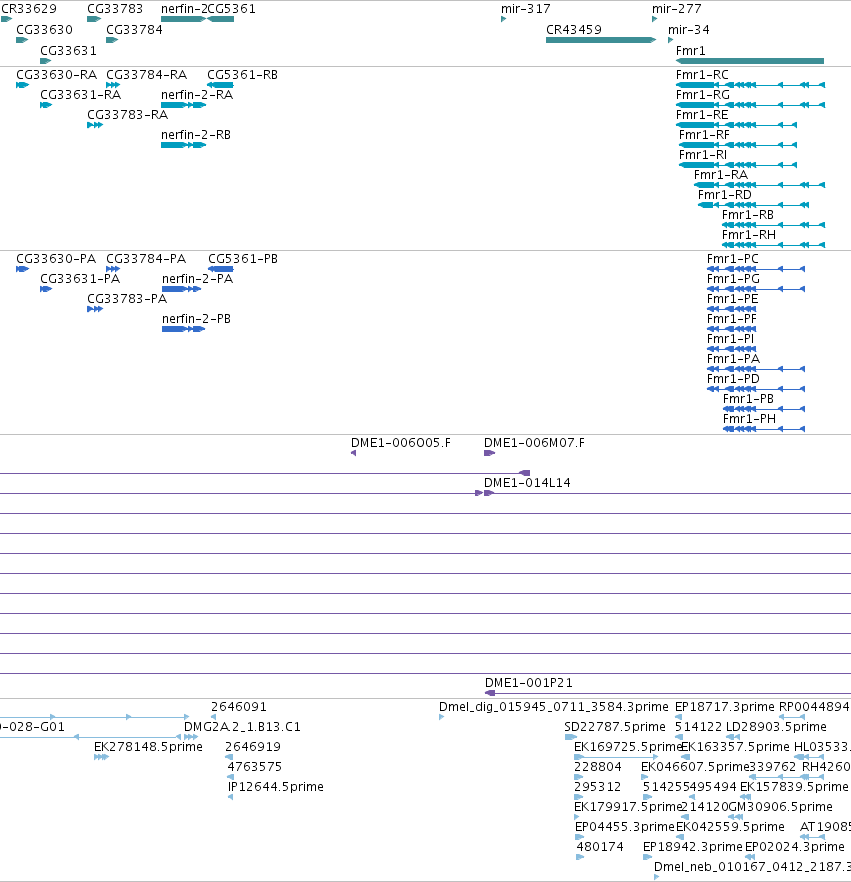Viewport: 851px width, 882px height.
Task: Select the Fmr1 gene label
Action: point(691,51)
